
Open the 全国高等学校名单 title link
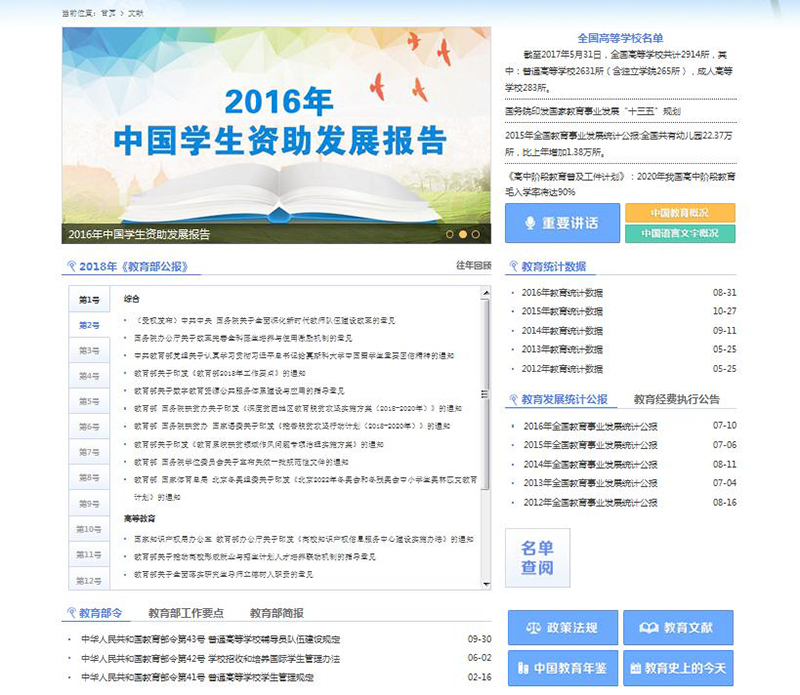tap(620, 38)
